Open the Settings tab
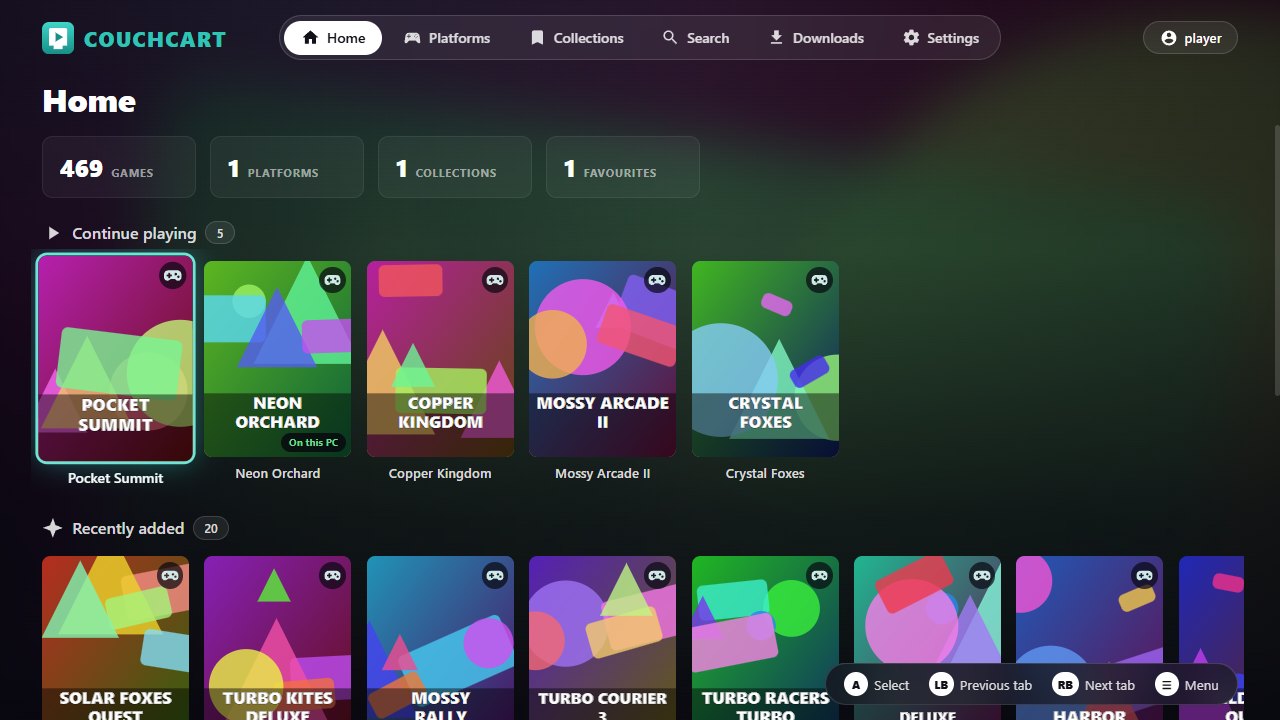The image size is (1280, 720). (x=941, y=38)
